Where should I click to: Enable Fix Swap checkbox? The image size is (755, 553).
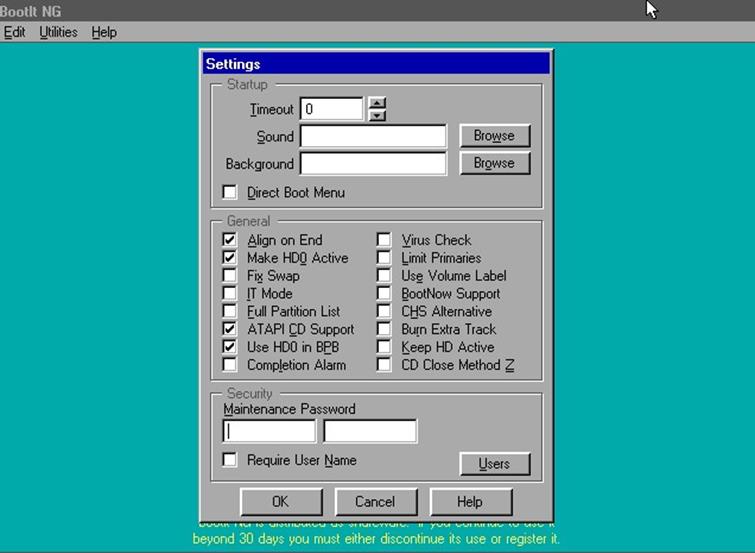[230, 275]
